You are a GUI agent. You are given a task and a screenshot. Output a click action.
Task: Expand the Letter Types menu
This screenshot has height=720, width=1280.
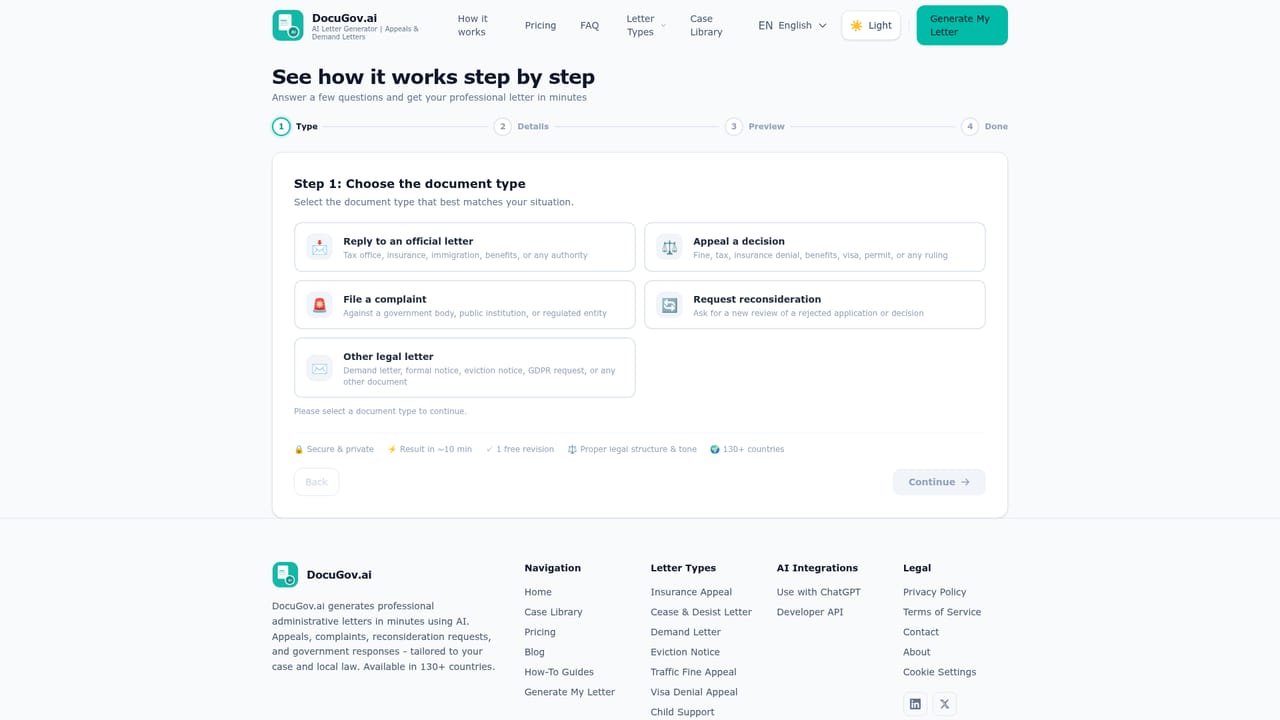[x=646, y=25]
